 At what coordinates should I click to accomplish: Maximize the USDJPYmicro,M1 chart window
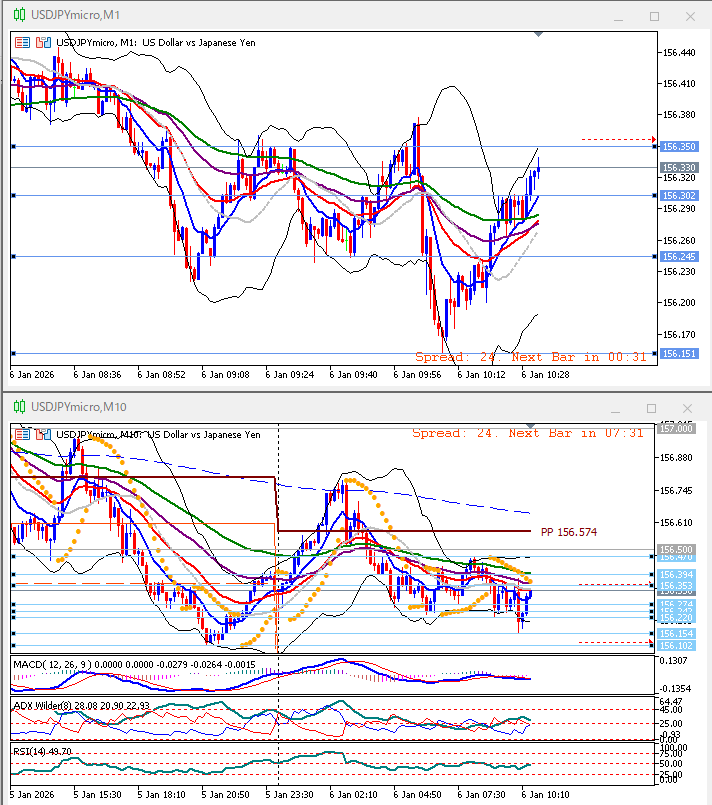[655, 16]
